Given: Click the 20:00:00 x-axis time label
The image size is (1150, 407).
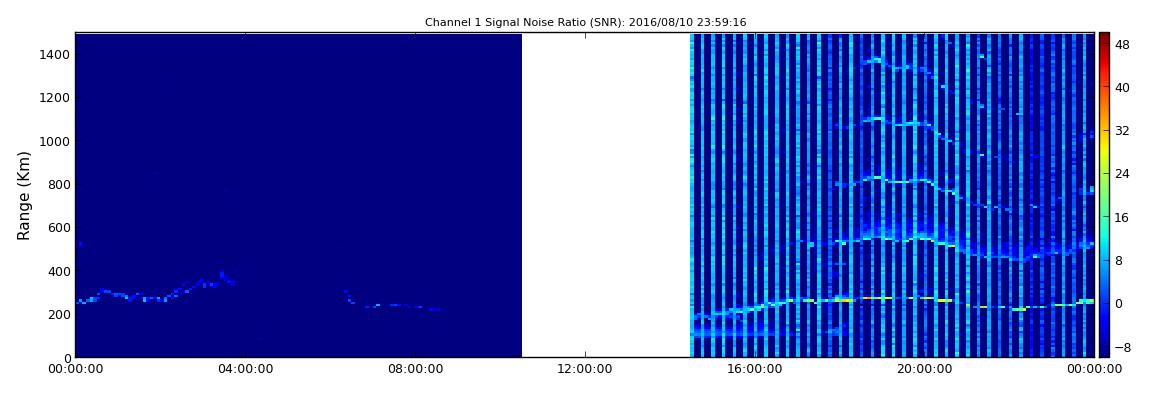Looking at the screenshot, I should (x=925, y=370).
